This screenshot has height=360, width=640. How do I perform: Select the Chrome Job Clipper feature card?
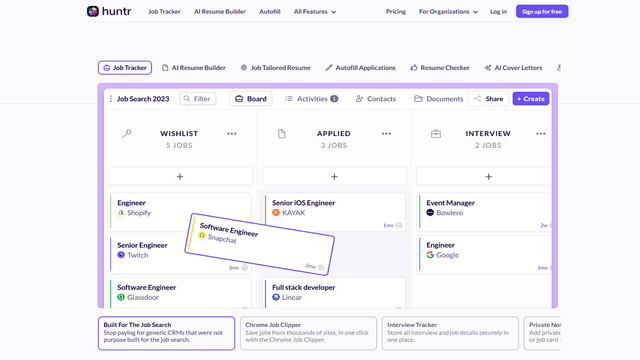click(308, 333)
